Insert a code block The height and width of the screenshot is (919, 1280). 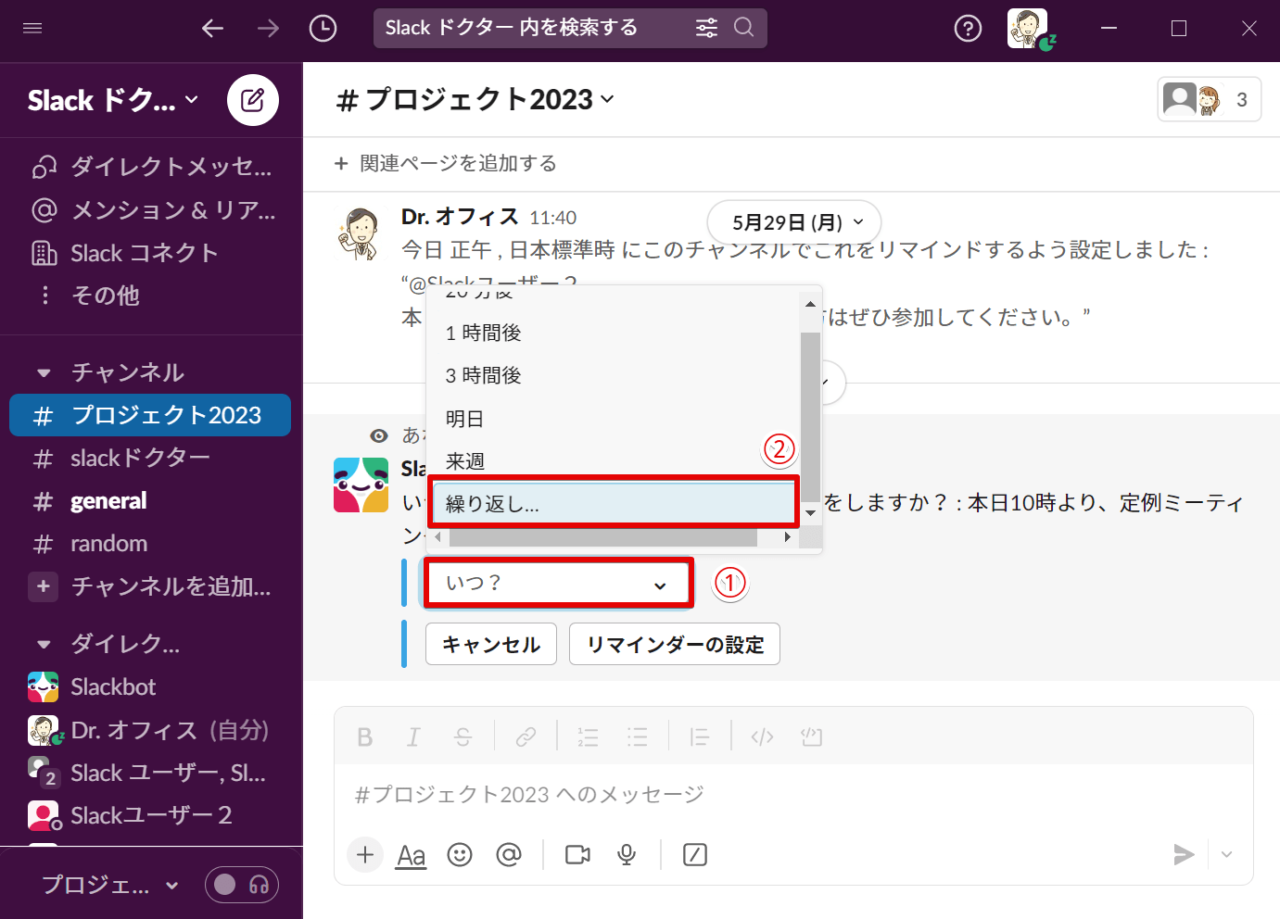point(811,738)
